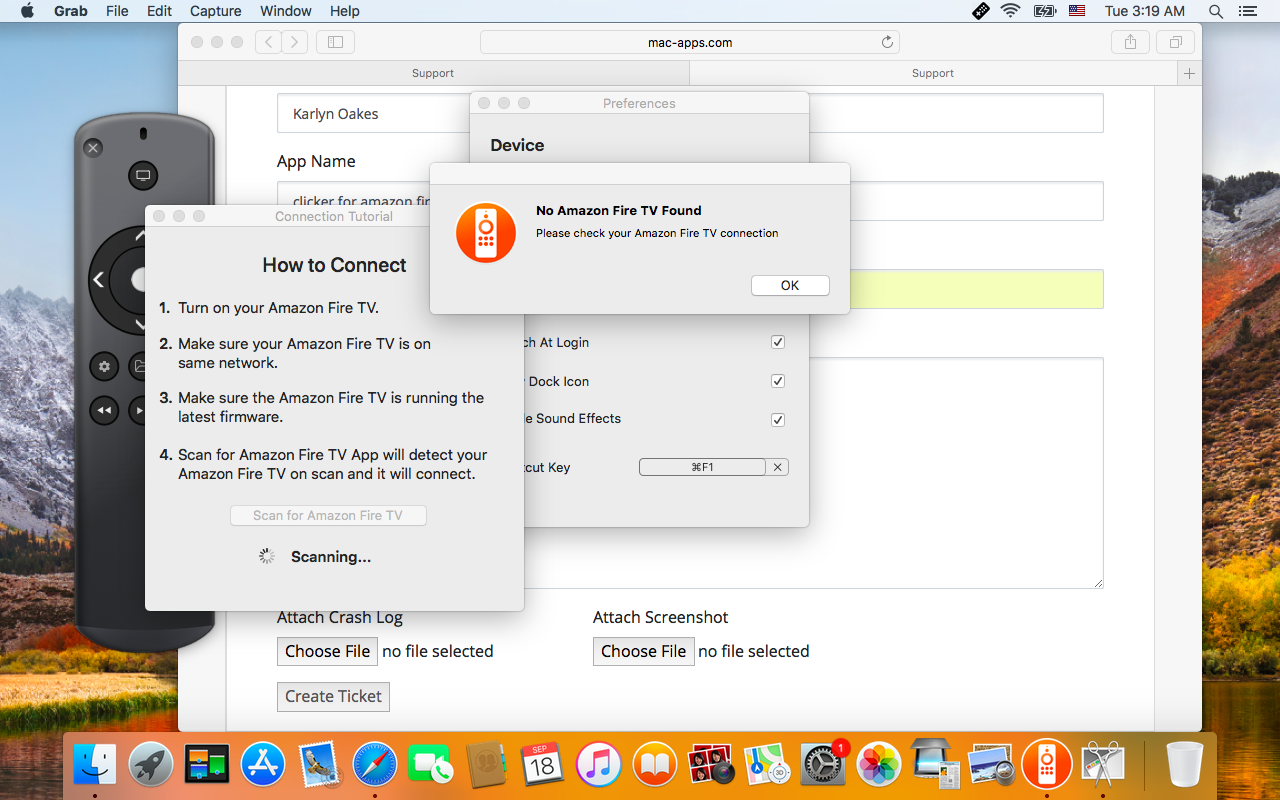
Task: Click the "Scanning..." status text
Action: pyautogui.click(x=331, y=557)
